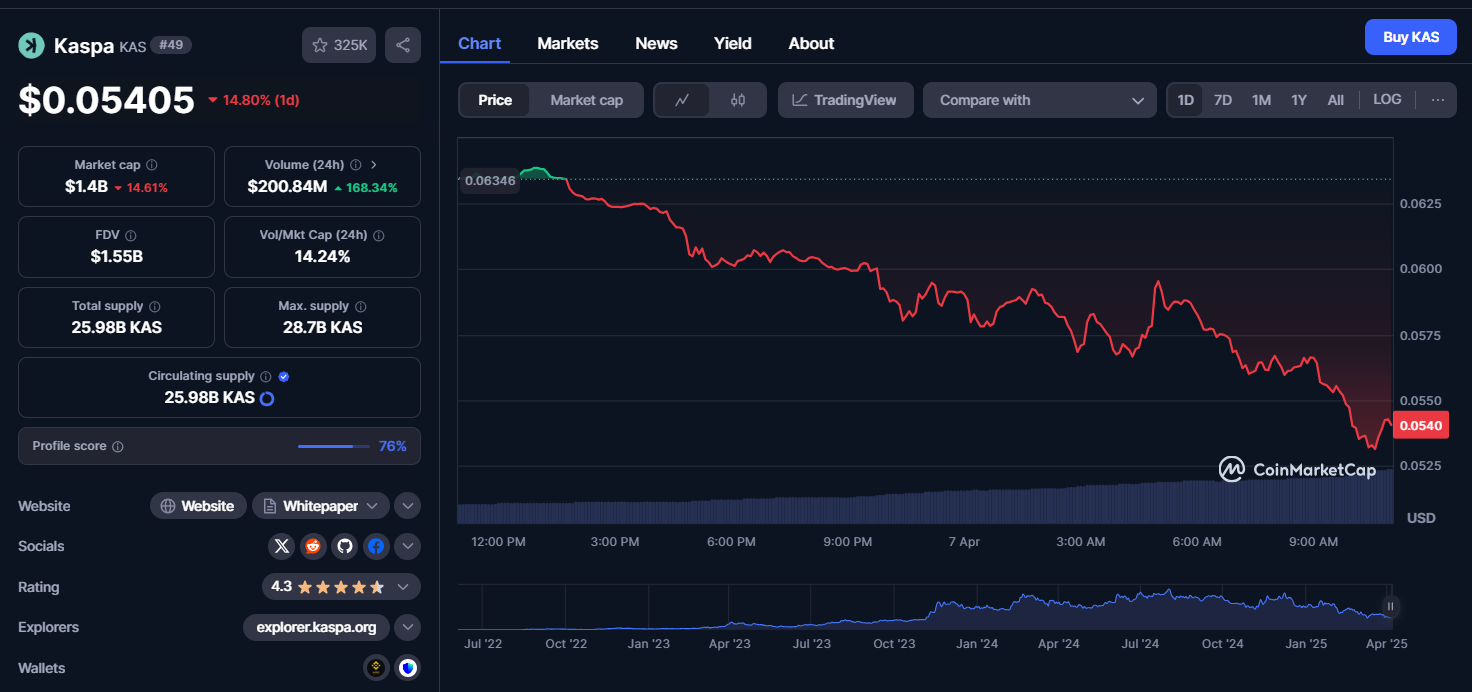This screenshot has width=1472, height=692.
Task: Open the Facebook social link
Action: (x=375, y=546)
